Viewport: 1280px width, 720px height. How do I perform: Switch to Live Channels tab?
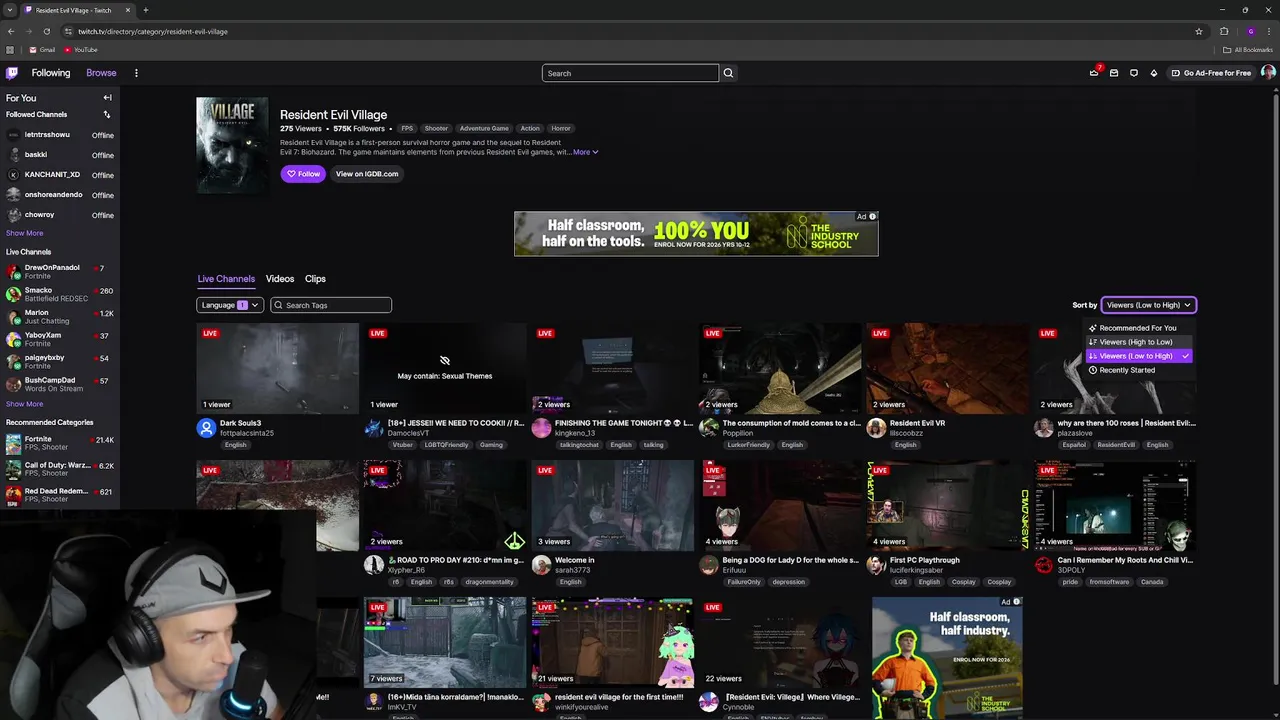pos(226,279)
